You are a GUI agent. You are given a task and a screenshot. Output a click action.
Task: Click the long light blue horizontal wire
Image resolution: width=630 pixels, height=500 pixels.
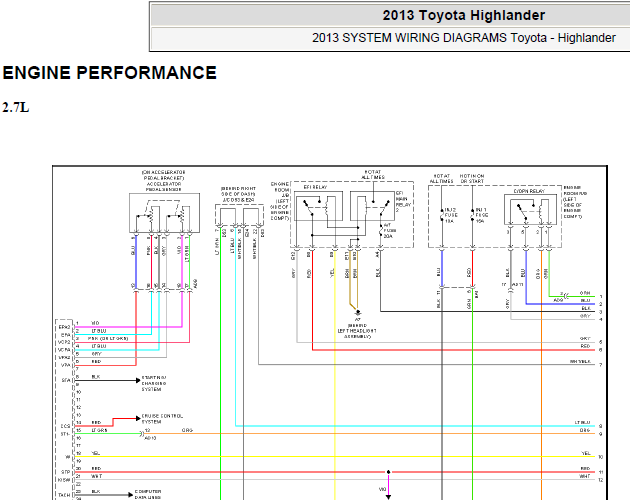click(415, 426)
